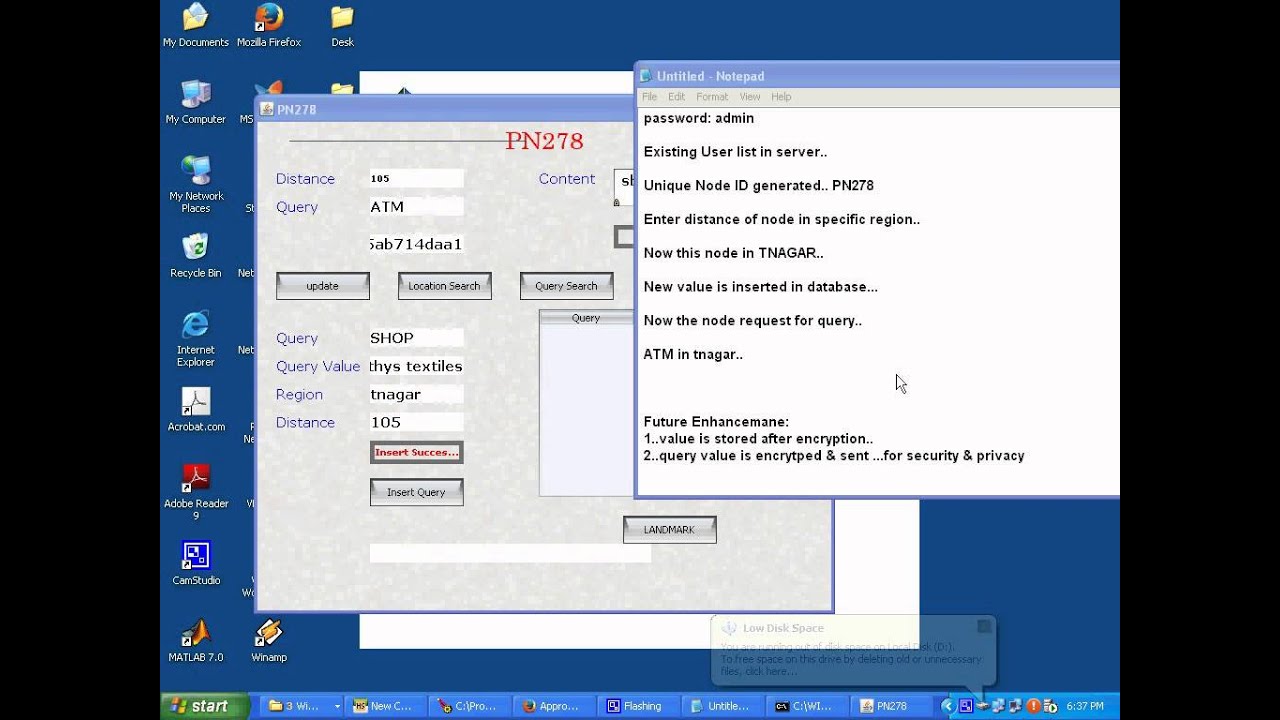The width and height of the screenshot is (1280, 720).
Task: Open My Computer desktop icon
Action: [x=196, y=103]
